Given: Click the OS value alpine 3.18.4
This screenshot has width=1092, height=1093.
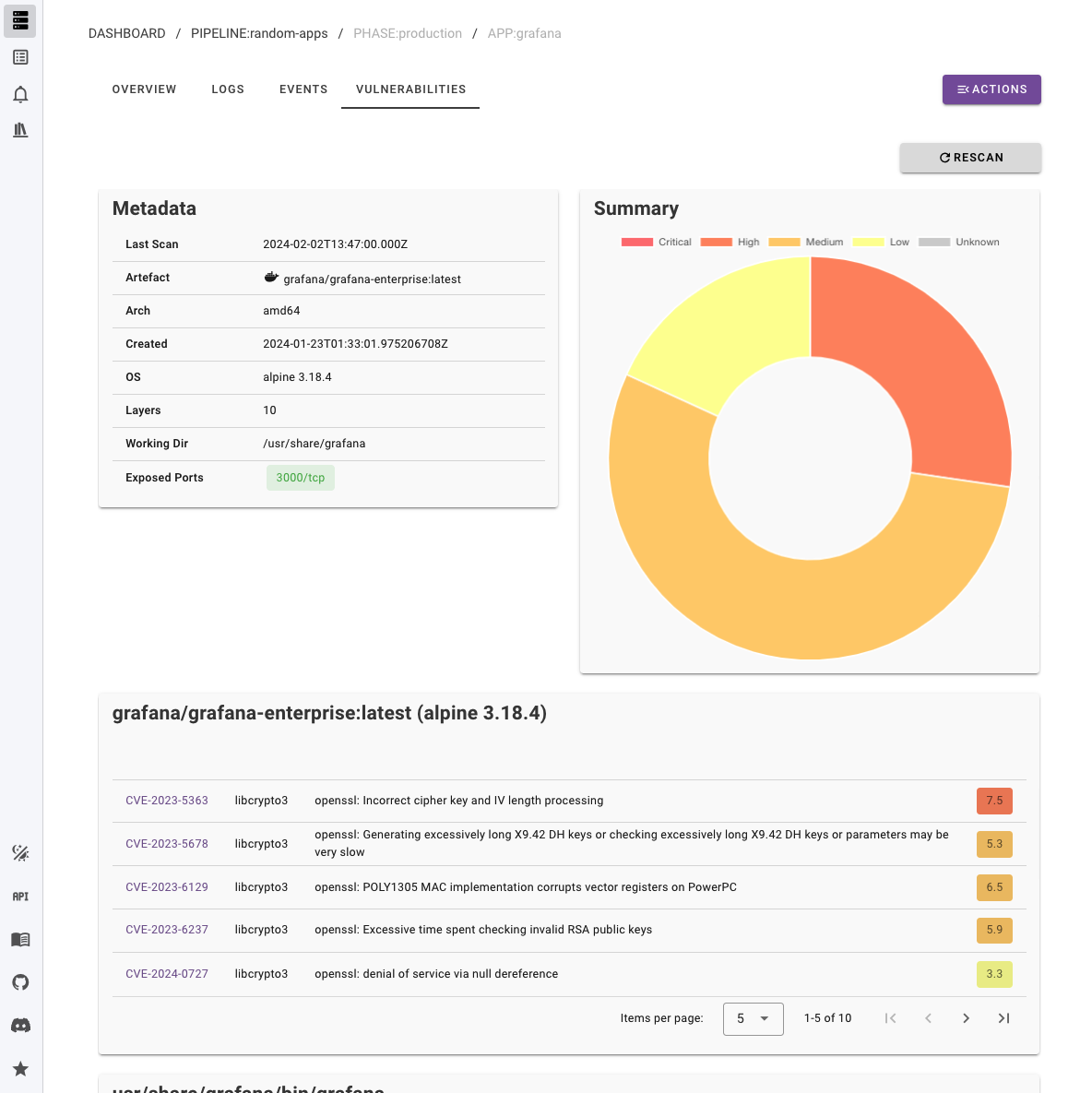Looking at the screenshot, I should coord(298,377).
